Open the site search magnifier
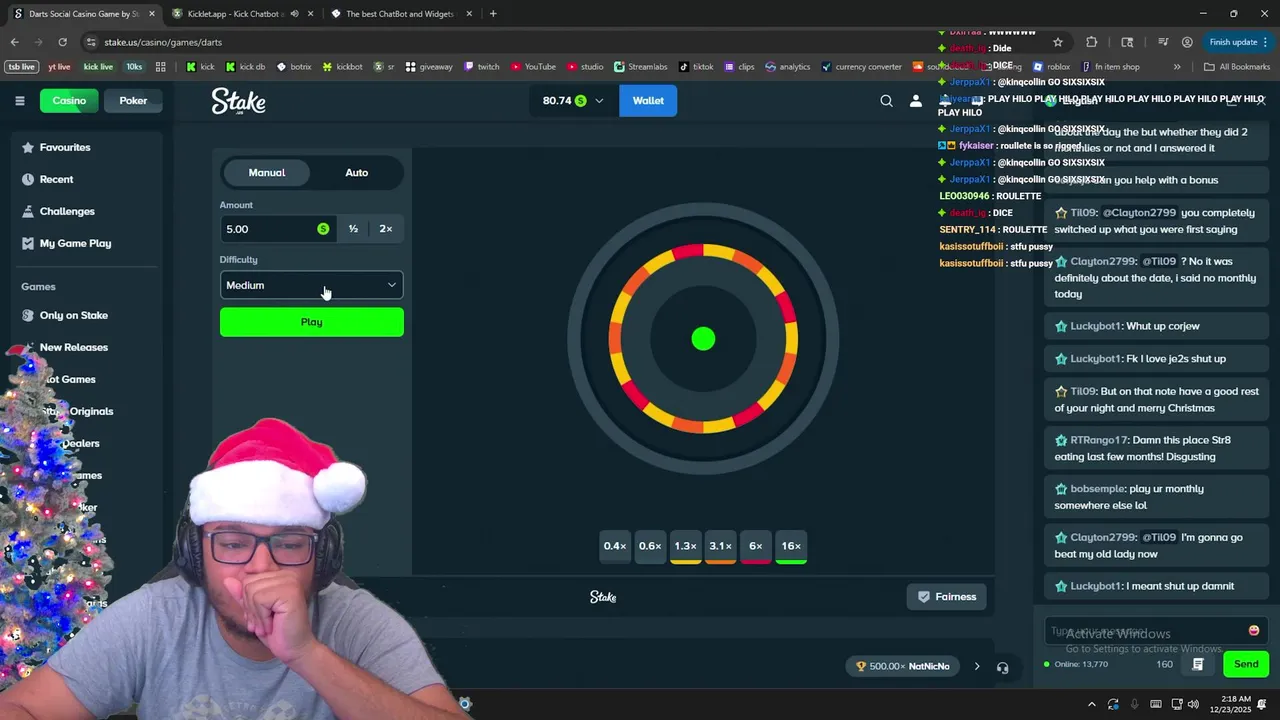Image resolution: width=1280 pixels, height=720 pixels. tap(886, 101)
